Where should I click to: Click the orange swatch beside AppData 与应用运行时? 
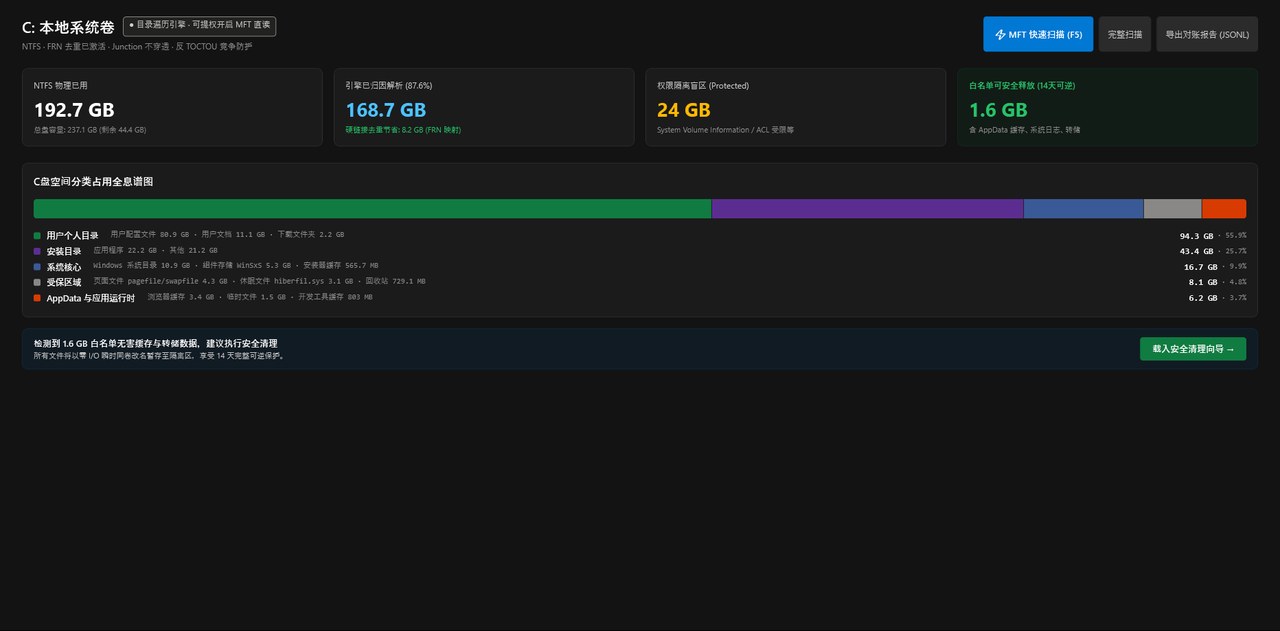(37, 298)
